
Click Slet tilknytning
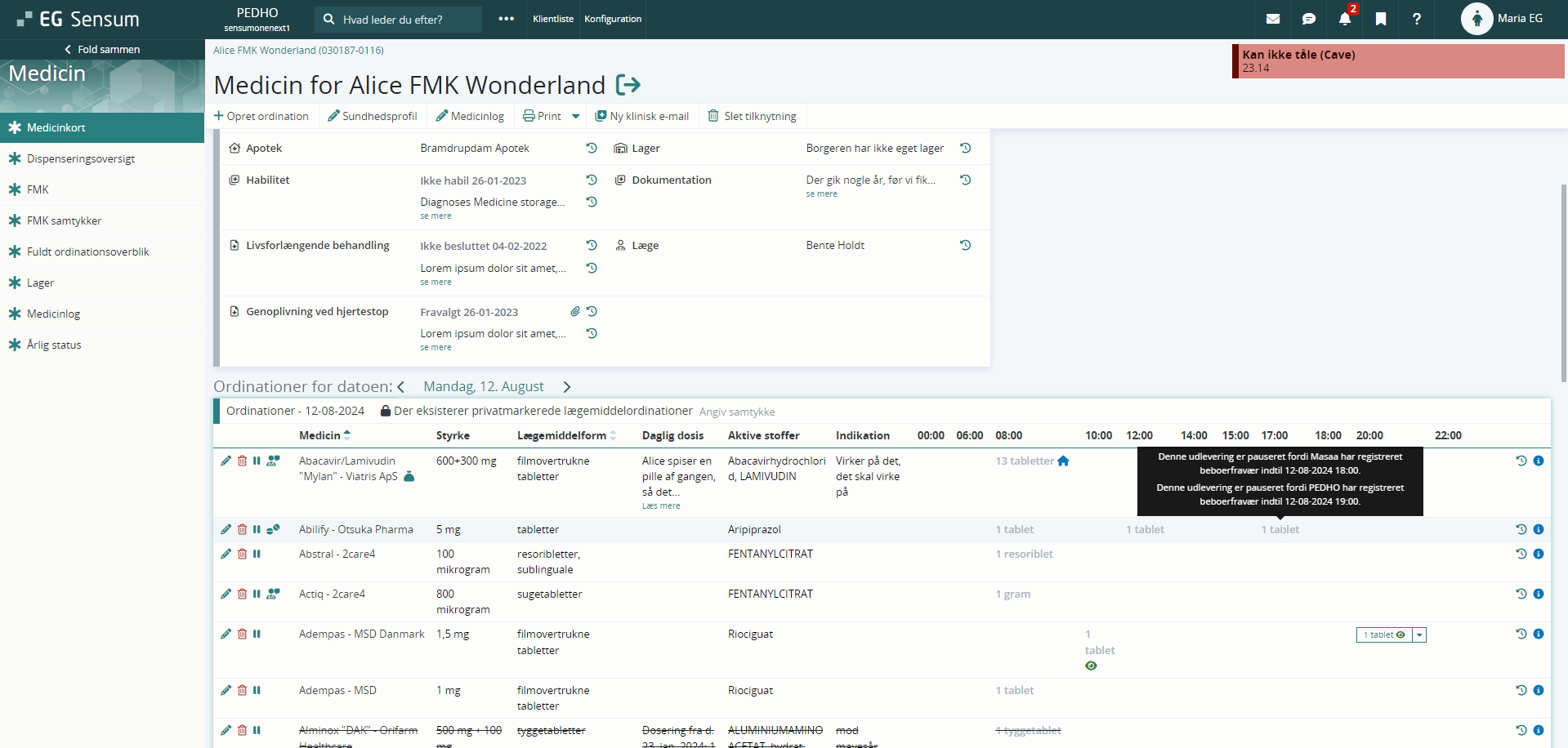click(x=752, y=116)
